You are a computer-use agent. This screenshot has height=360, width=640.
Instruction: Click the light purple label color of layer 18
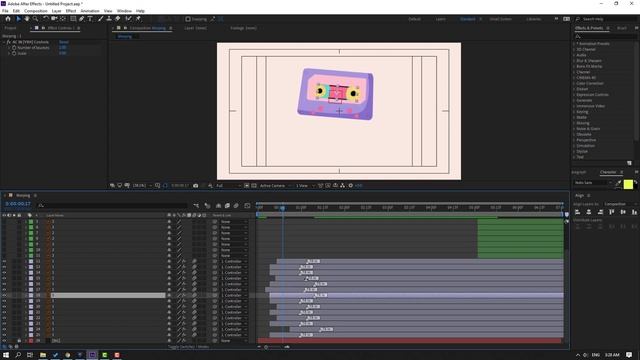click(x=31, y=295)
